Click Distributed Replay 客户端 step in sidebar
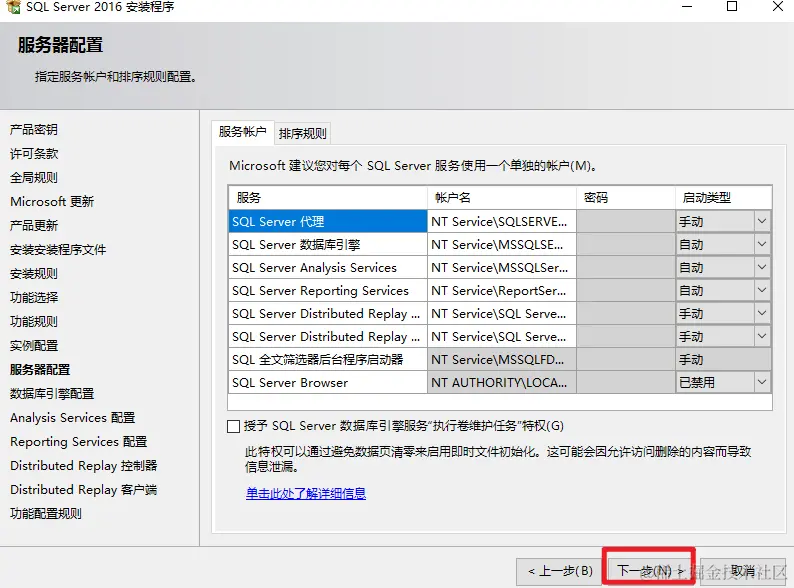Viewport: 794px width, 588px height. tap(84, 490)
